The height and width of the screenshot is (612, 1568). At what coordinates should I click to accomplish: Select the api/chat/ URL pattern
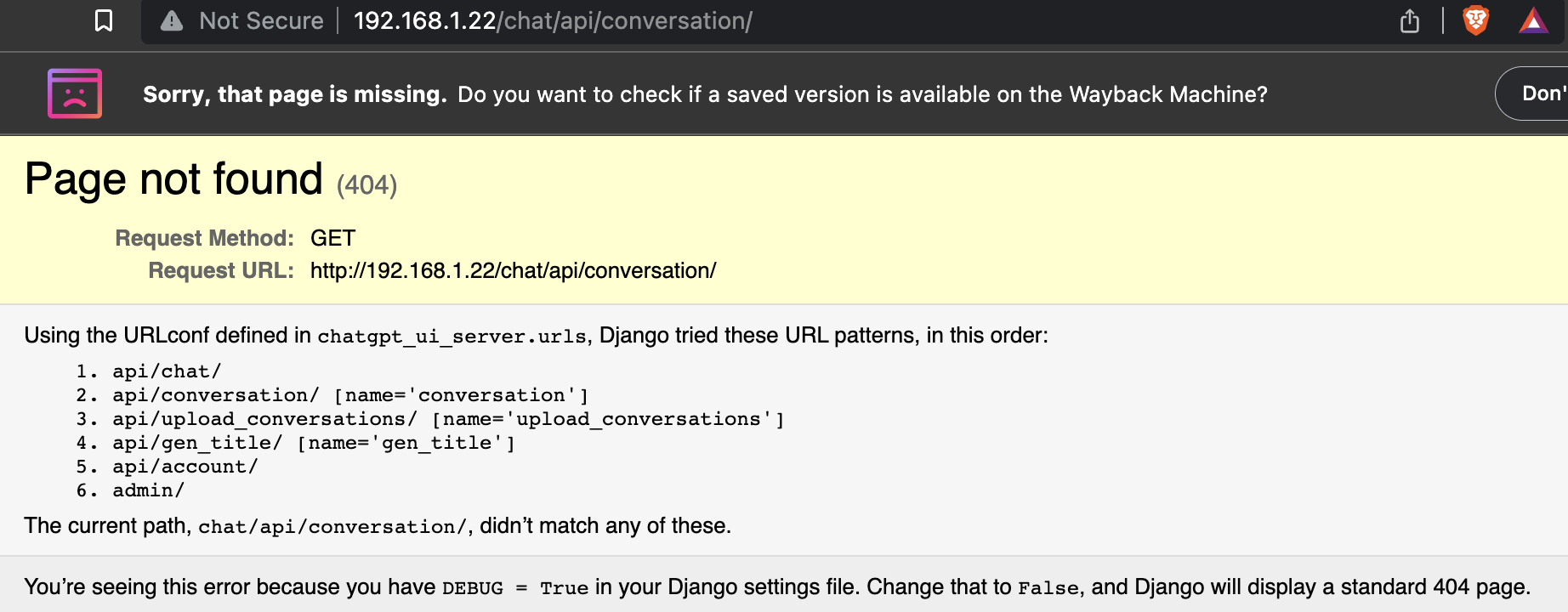tap(165, 371)
